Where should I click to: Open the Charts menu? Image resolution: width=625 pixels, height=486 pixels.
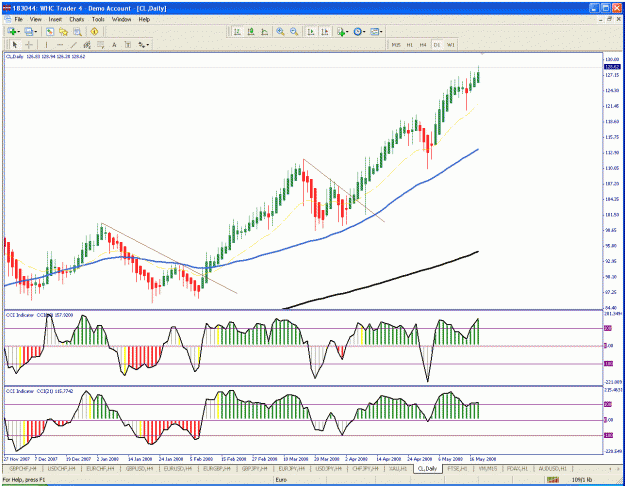[77, 19]
